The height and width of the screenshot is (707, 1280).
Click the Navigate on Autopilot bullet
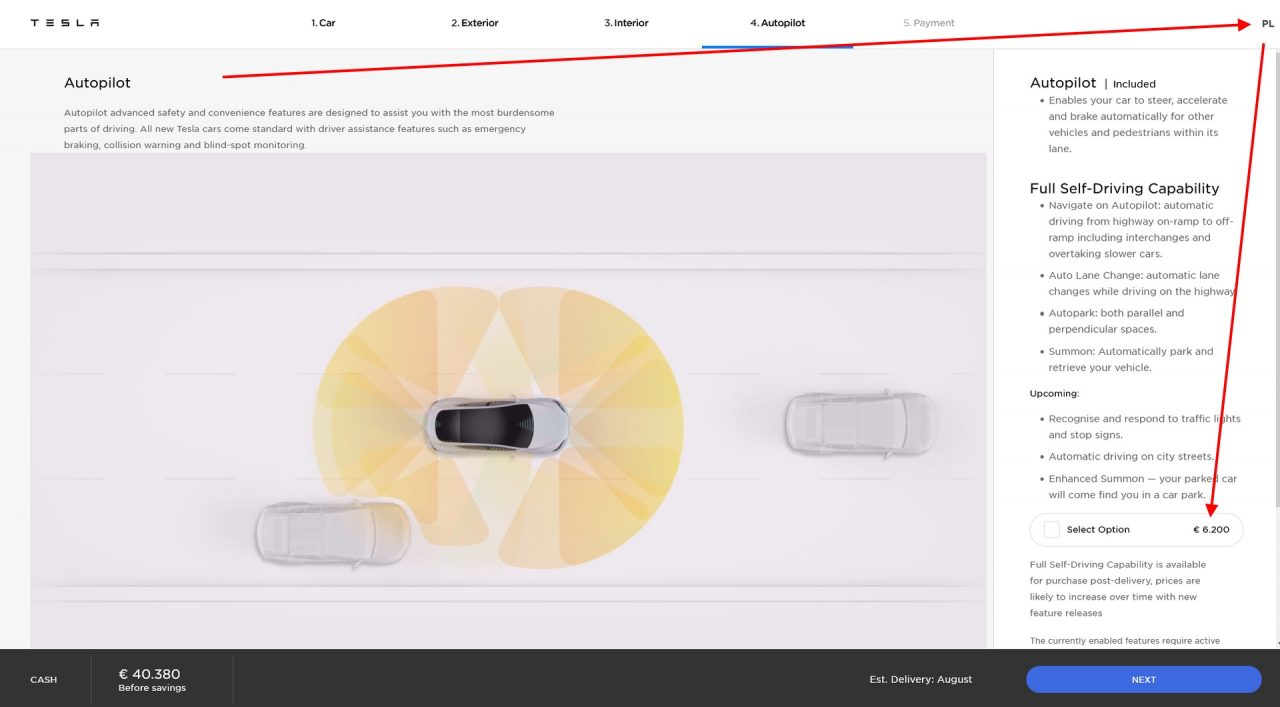(x=1141, y=229)
